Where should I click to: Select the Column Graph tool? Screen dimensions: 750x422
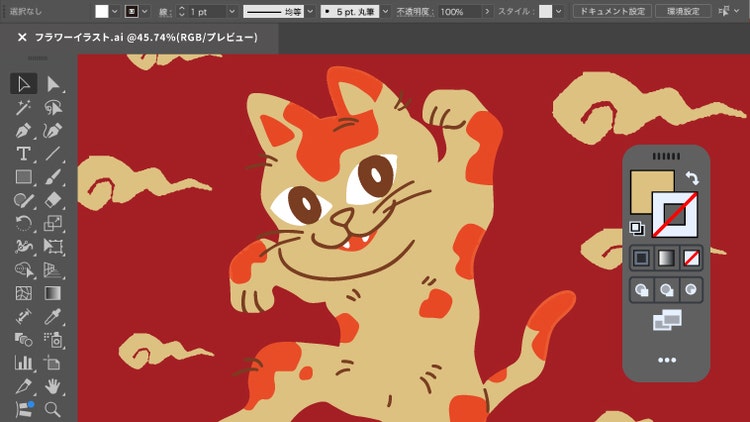click(23, 363)
